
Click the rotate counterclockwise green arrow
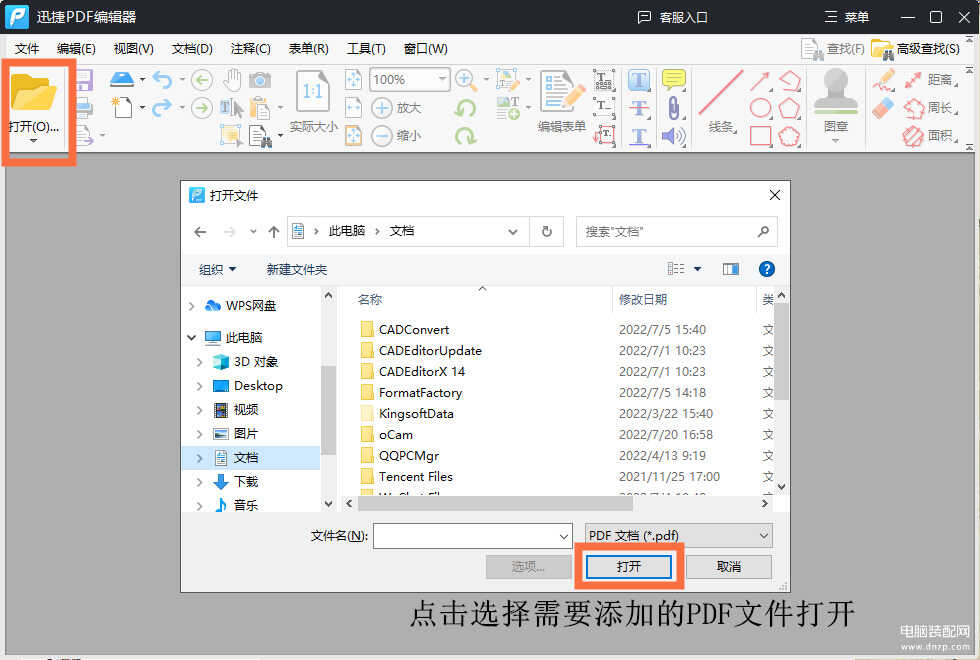465,108
